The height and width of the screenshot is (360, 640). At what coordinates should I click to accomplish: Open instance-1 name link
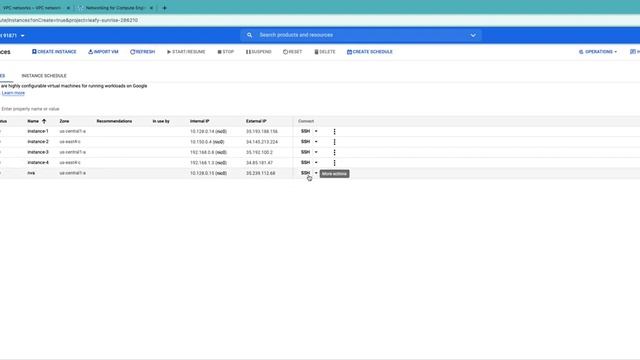pyautogui.click(x=38, y=131)
